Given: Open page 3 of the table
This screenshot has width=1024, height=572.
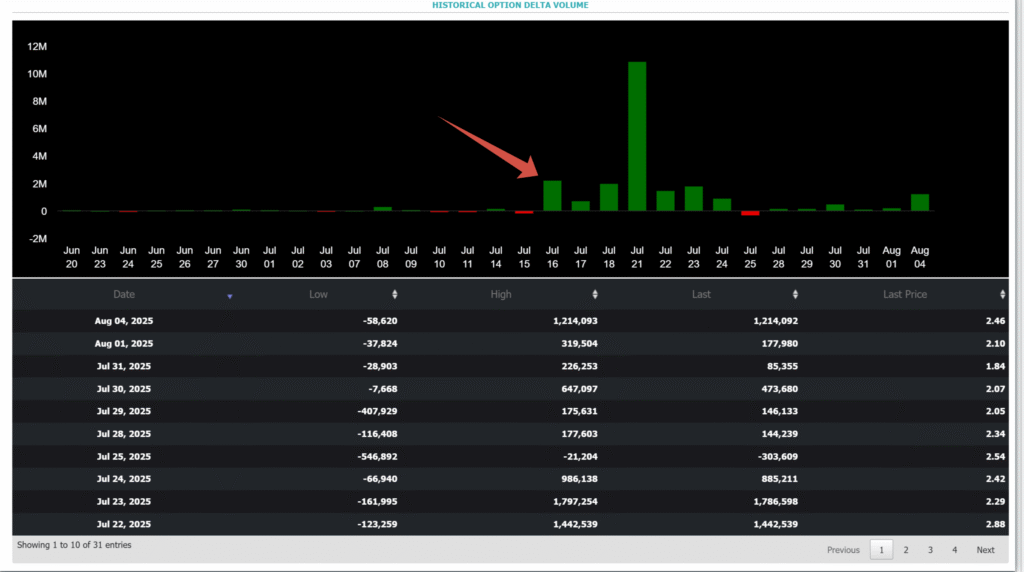Looking at the screenshot, I should point(930,550).
